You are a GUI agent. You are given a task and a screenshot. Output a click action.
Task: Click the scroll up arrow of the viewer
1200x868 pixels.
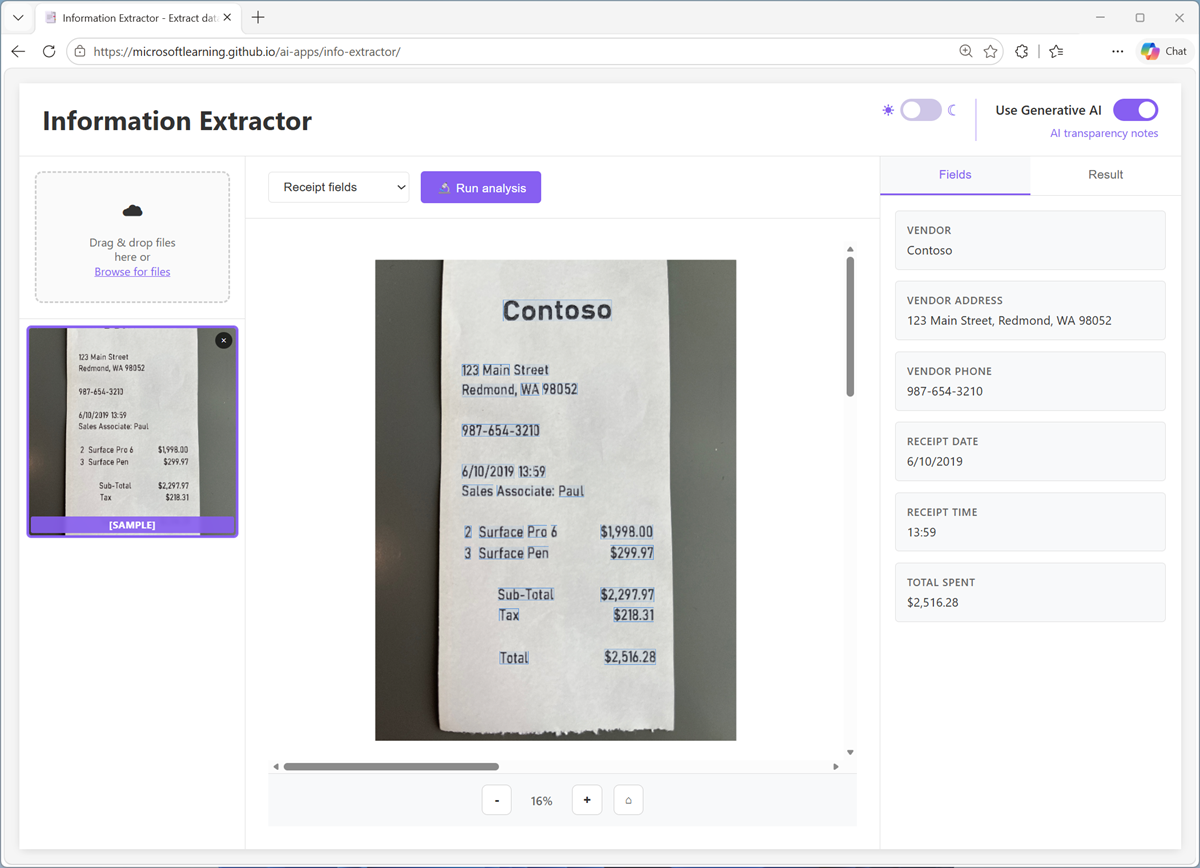[x=850, y=249]
